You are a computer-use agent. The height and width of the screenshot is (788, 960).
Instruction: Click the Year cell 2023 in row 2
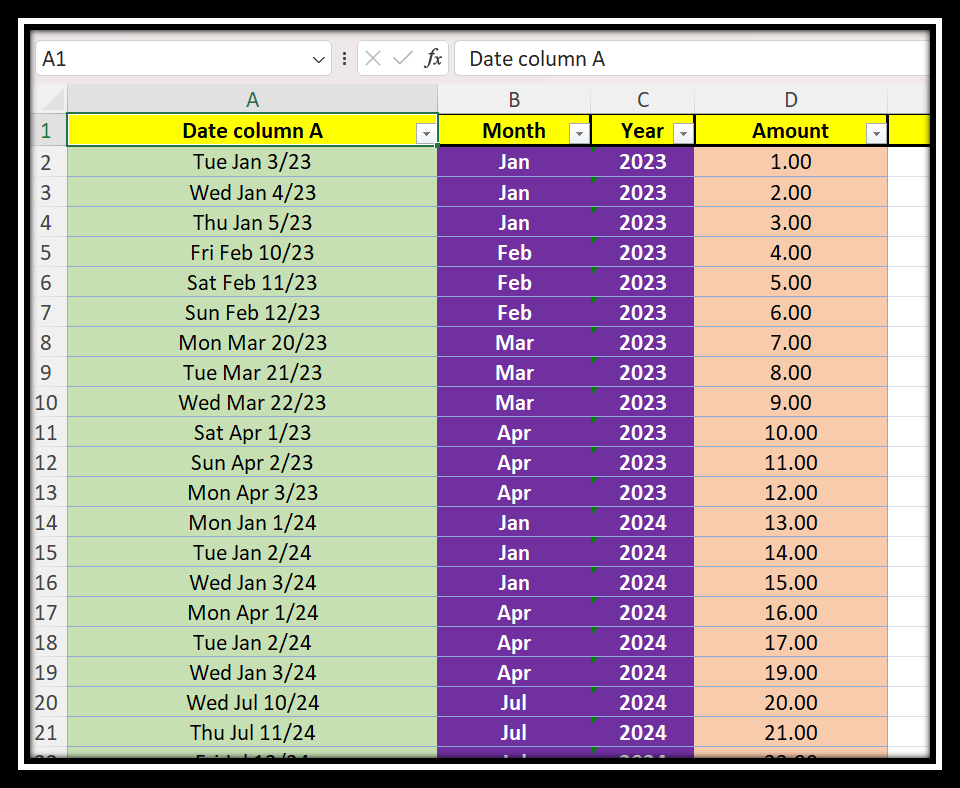643,162
